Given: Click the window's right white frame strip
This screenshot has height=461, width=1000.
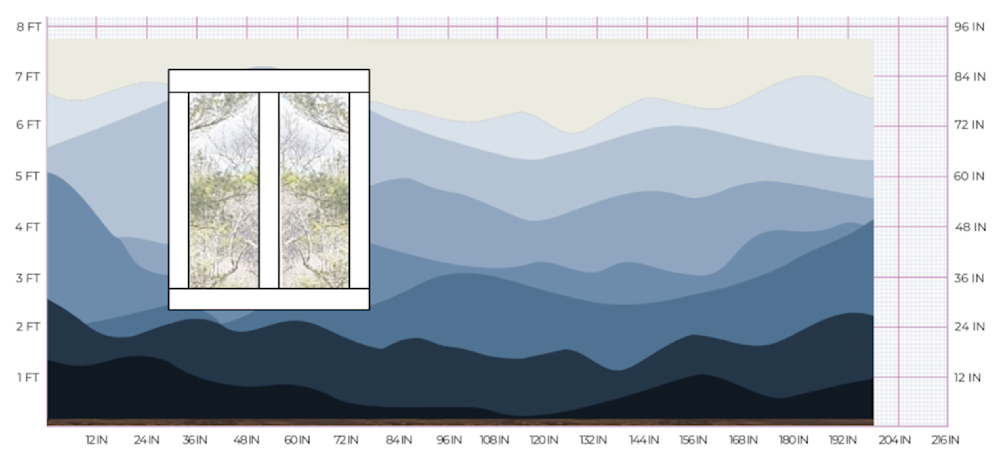Looking at the screenshot, I should coord(359,190).
